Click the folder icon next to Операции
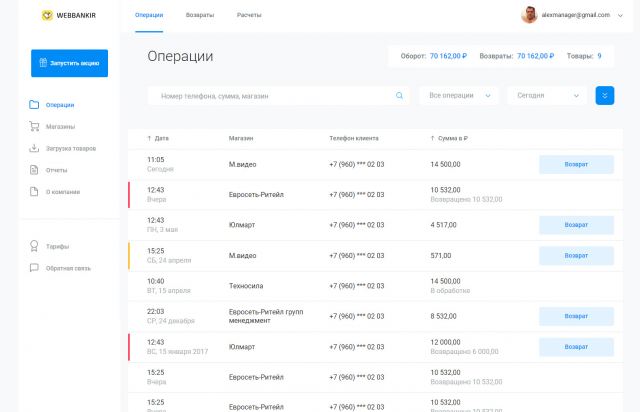 pyautogui.click(x=34, y=105)
